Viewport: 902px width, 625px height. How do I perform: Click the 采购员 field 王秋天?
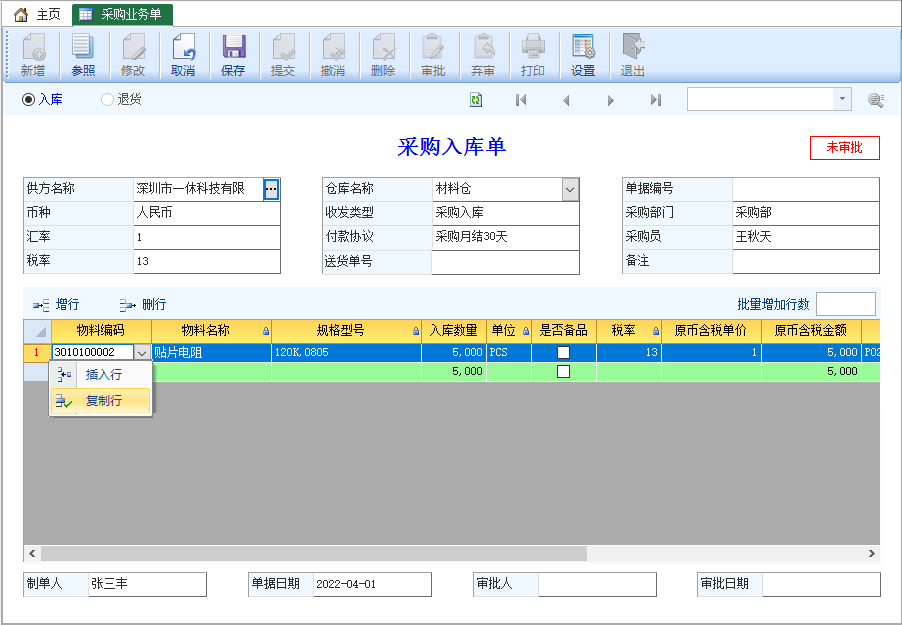[x=805, y=237]
